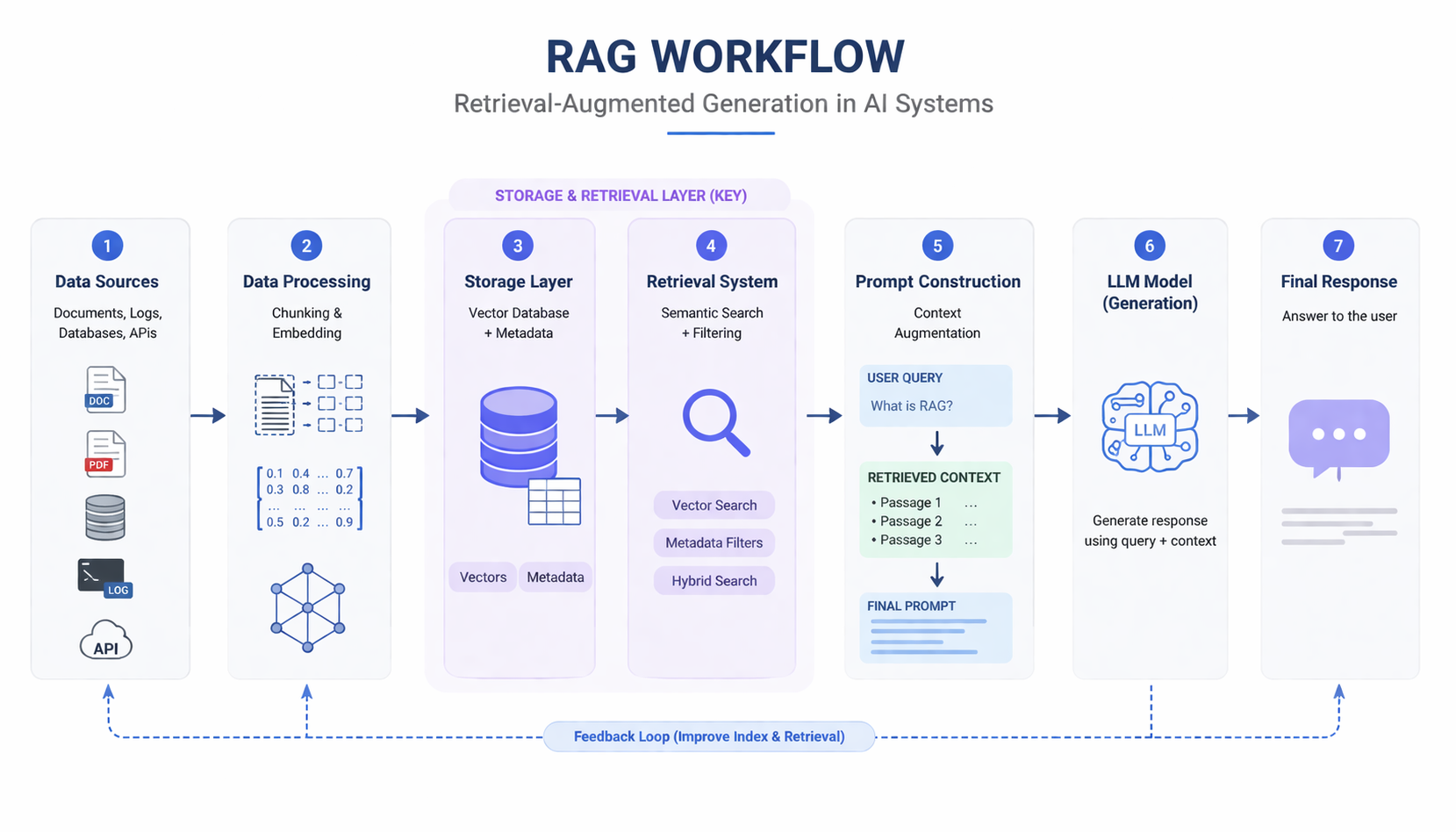Click the Feedback Loop label

click(709, 736)
